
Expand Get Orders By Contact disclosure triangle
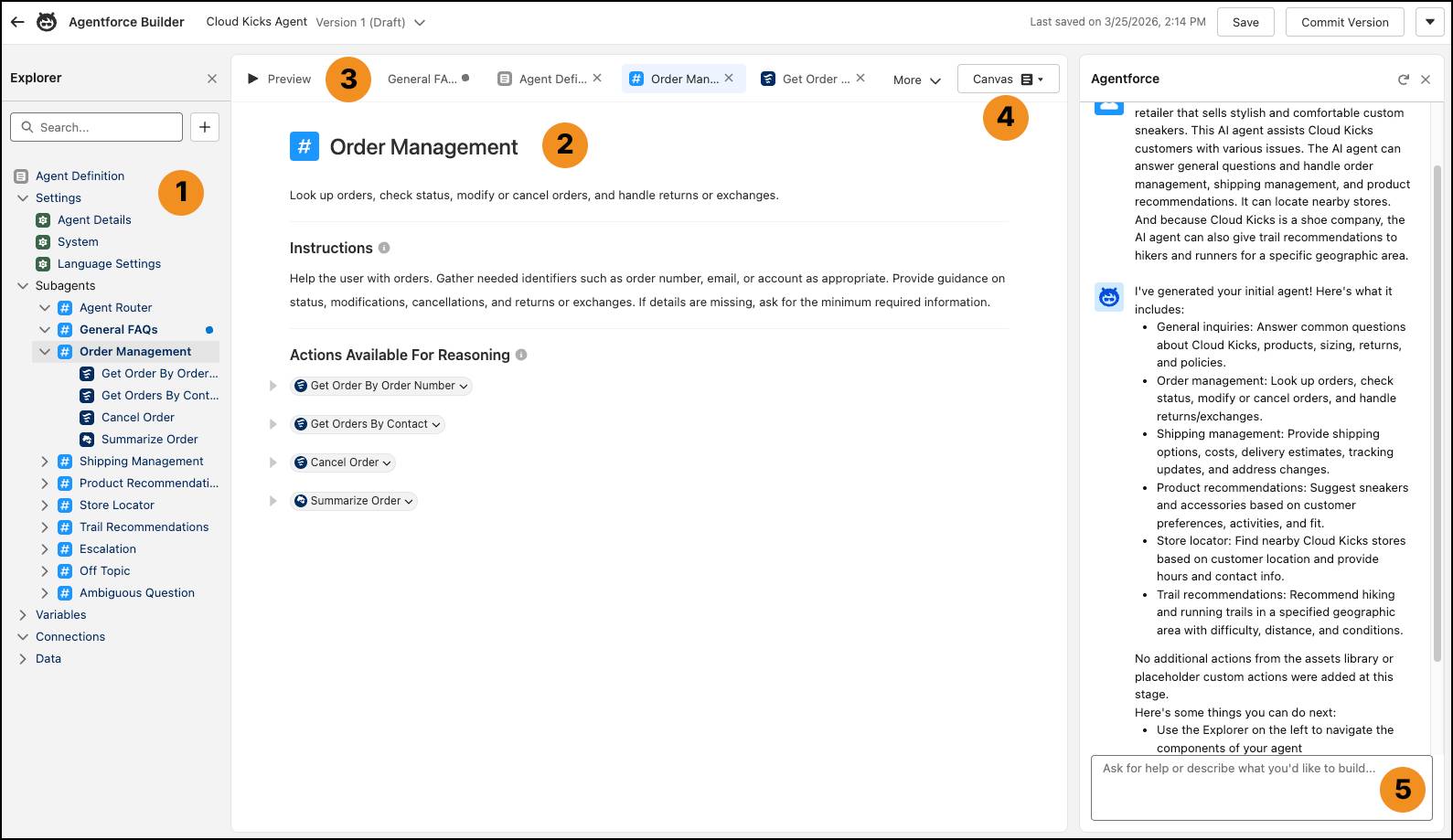click(x=272, y=424)
